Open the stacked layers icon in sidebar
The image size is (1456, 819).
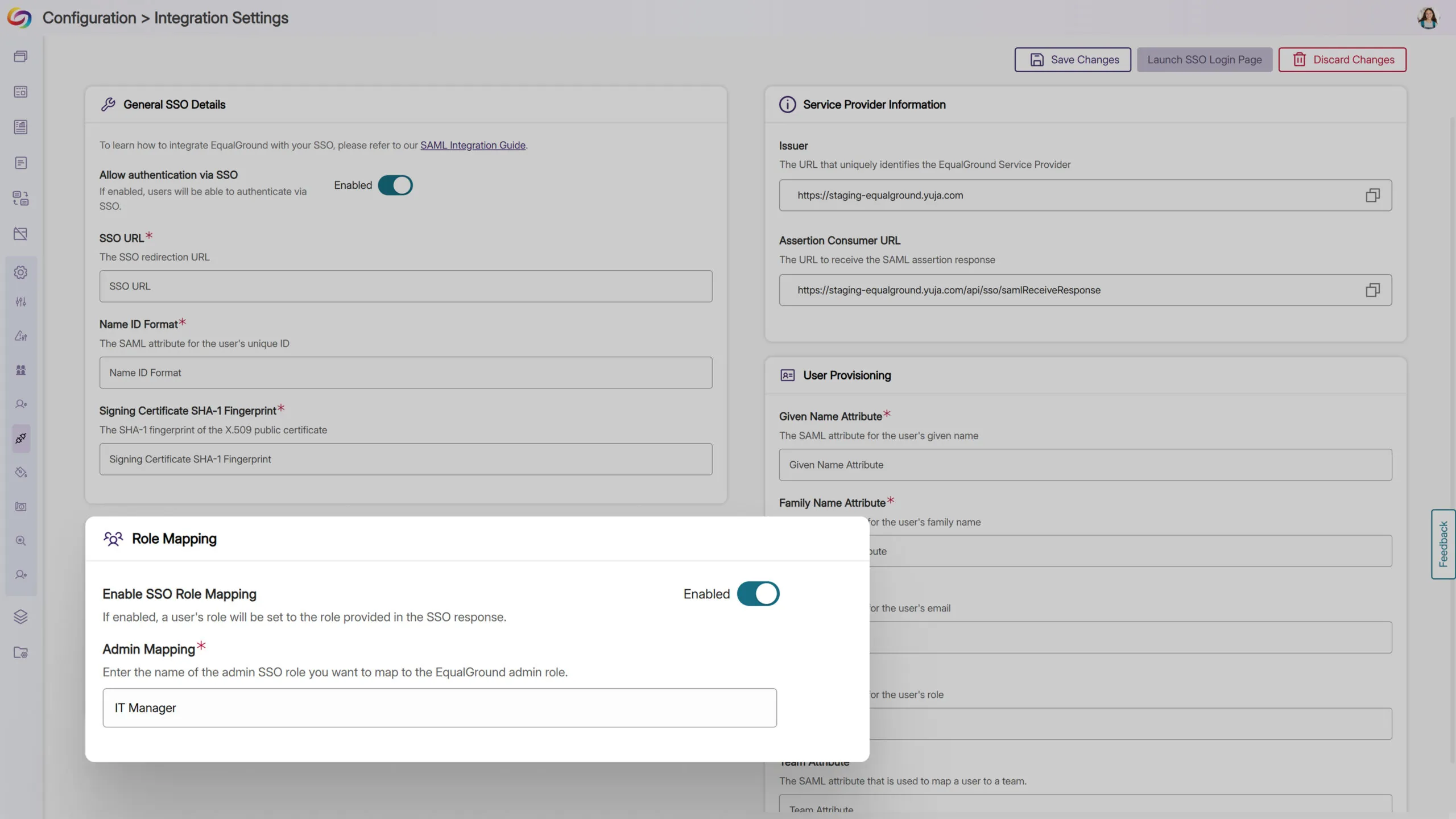(x=20, y=617)
